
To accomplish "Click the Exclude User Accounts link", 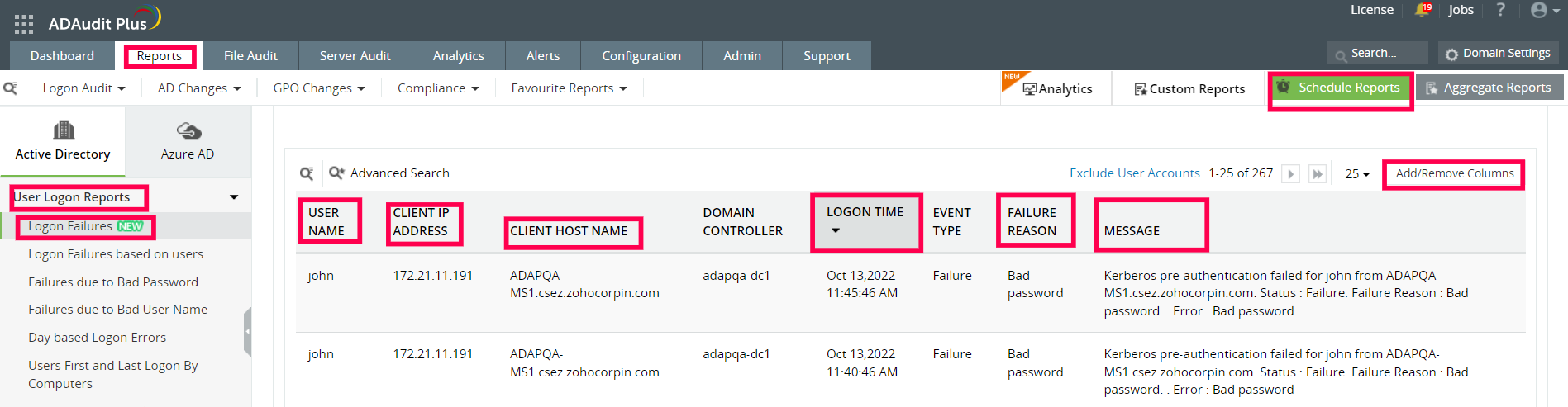I will [x=1134, y=173].
